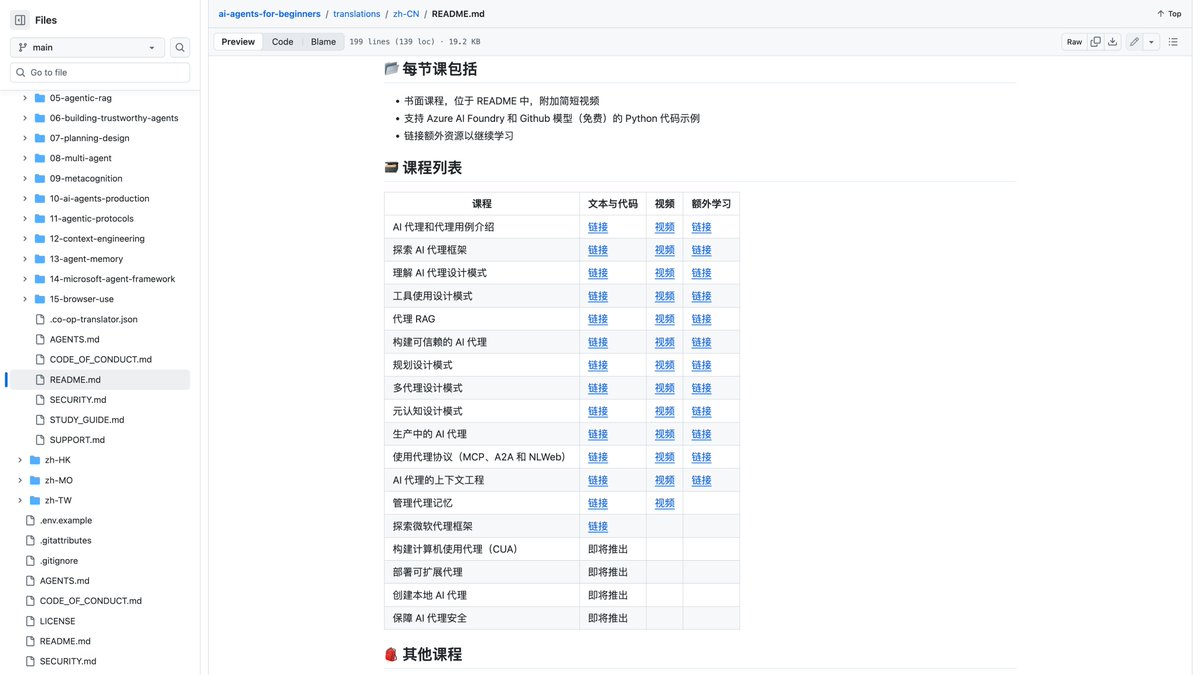This screenshot has height=675, width=1200.
Task: Expand the 10-ai-agents-production folder chevron
Action: 25,198
